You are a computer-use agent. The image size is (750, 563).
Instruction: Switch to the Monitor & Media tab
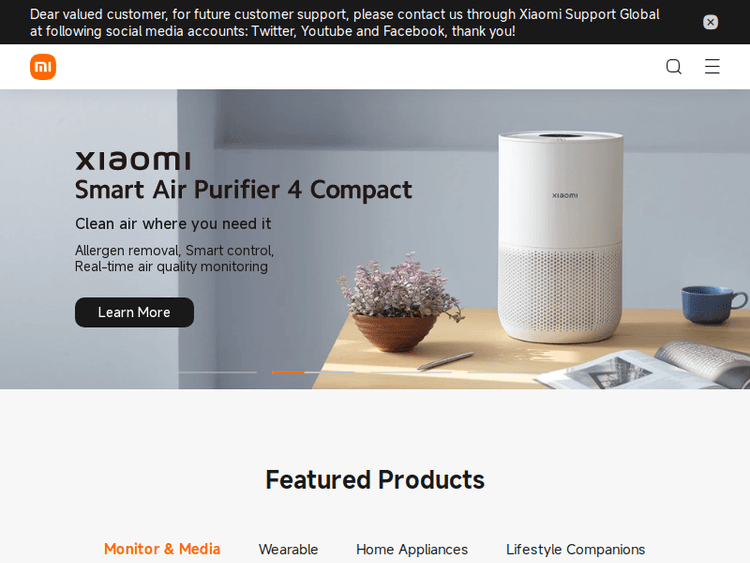[x=162, y=549]
